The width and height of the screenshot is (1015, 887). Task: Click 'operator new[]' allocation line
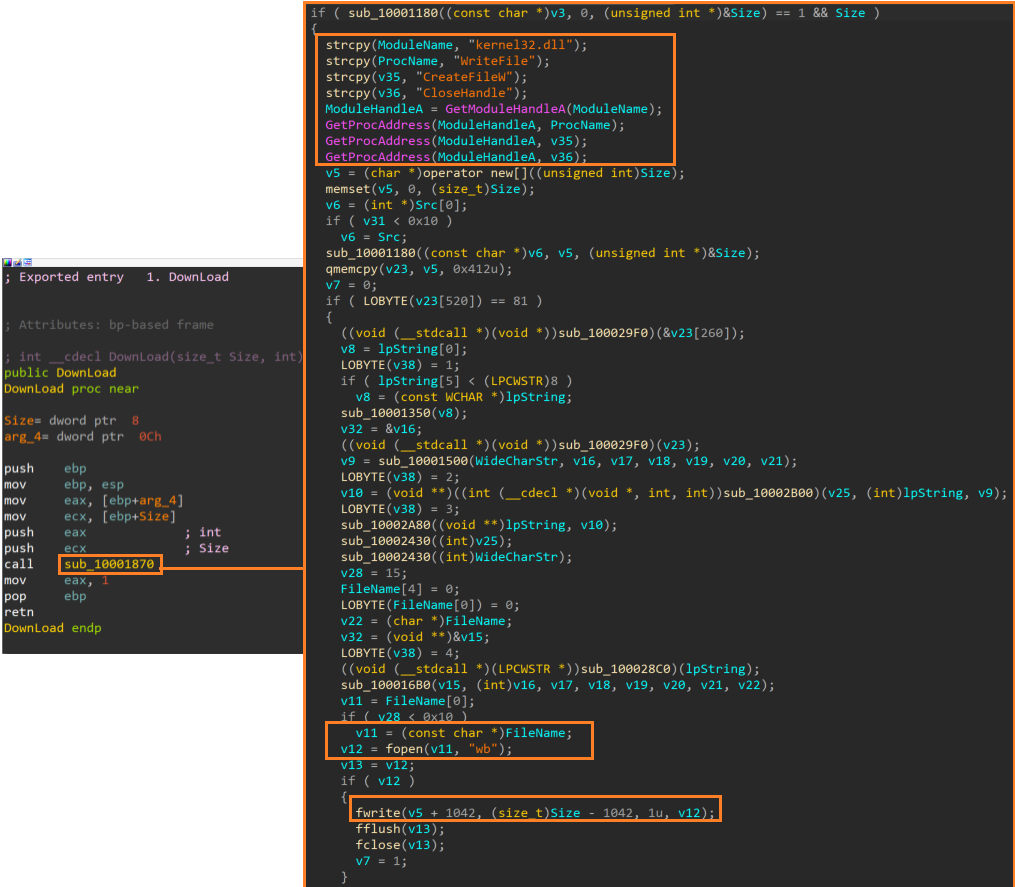click(505, 173)
